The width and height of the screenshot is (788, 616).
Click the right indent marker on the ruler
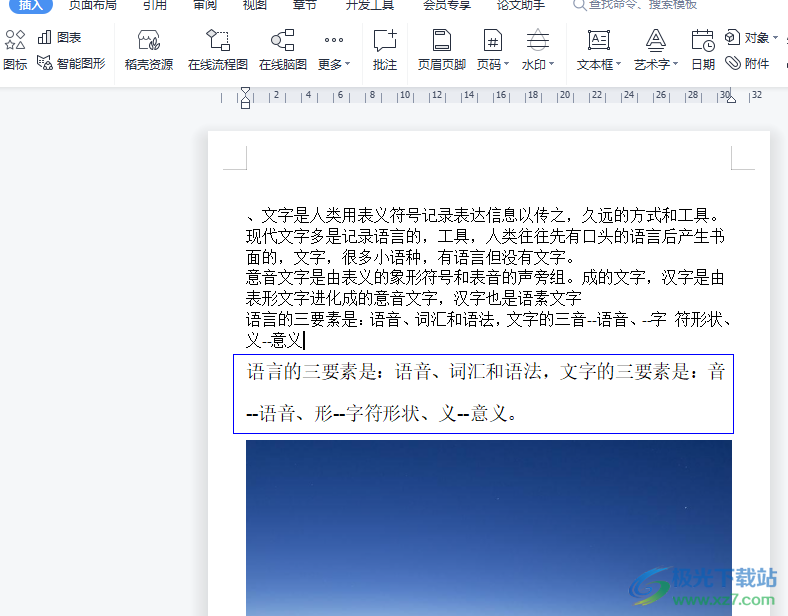[731, 99]
